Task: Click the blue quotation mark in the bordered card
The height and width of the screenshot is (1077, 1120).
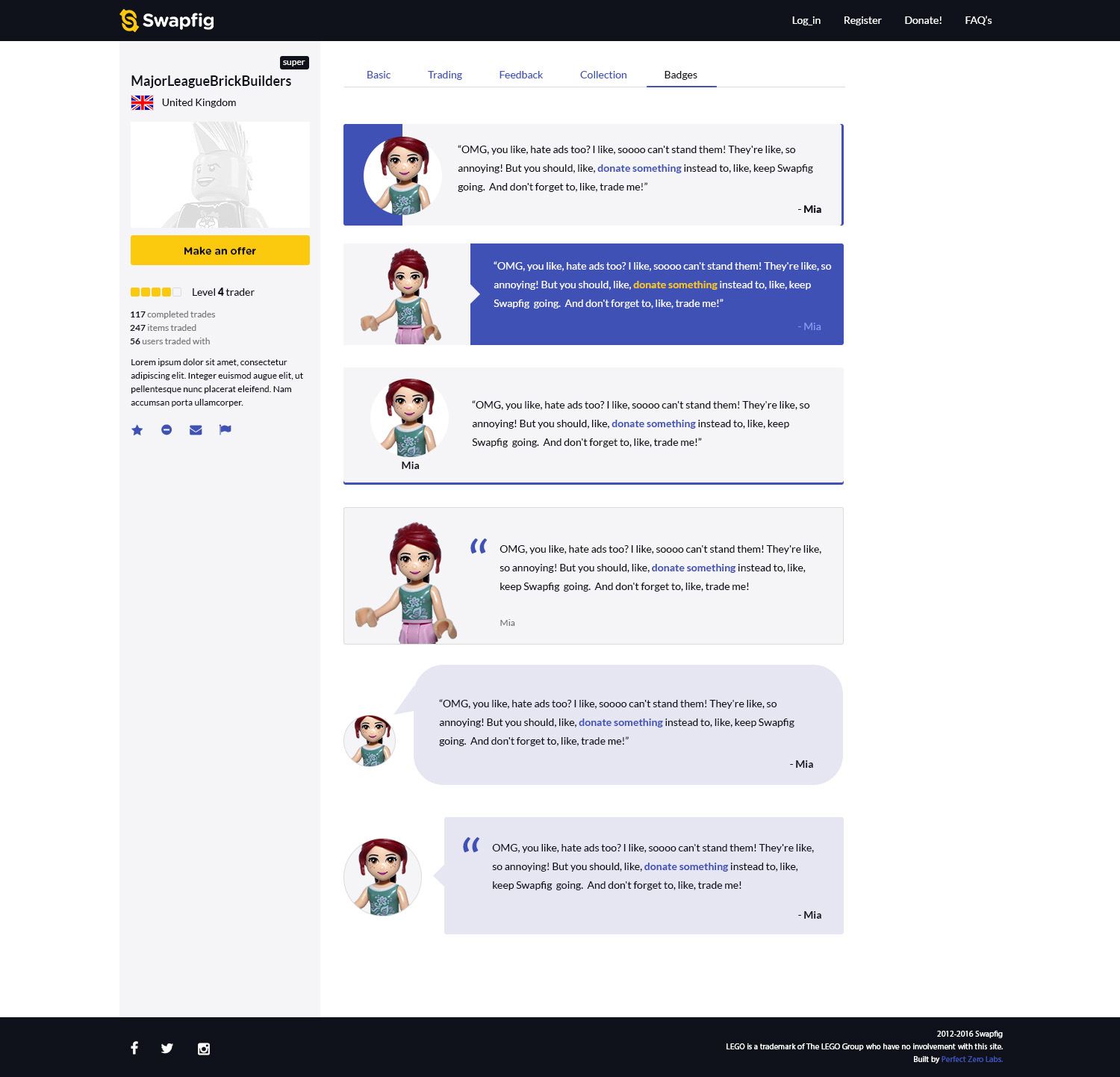Action: point(479,547)
